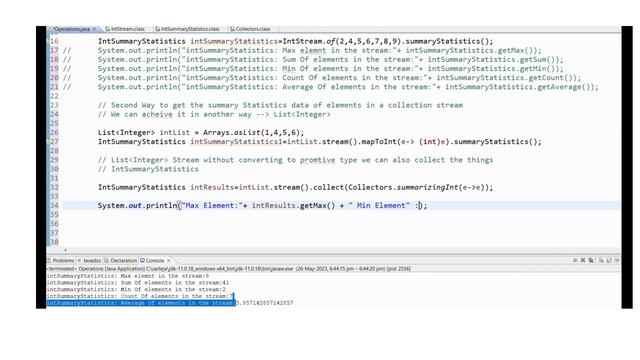640x360 pixels.
Task: Click misspelled word 'promtive' on line 29
Action: tap(318, 160)
